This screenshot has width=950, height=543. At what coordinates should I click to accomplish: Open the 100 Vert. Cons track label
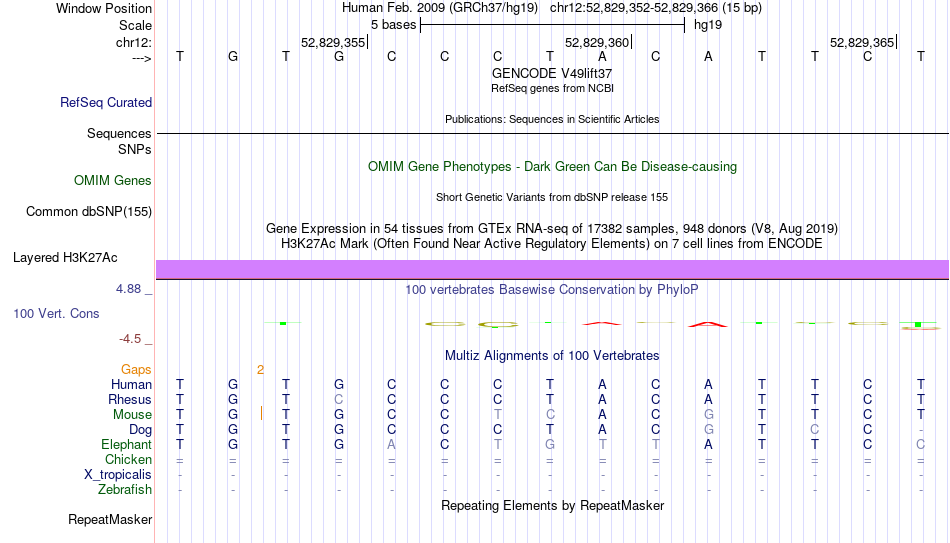click(56, 313)
